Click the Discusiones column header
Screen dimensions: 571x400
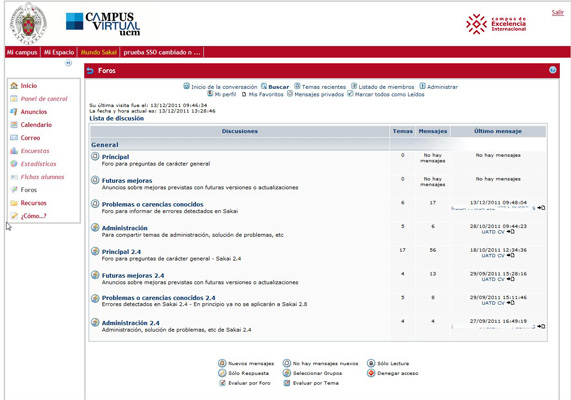coord(240,131)
